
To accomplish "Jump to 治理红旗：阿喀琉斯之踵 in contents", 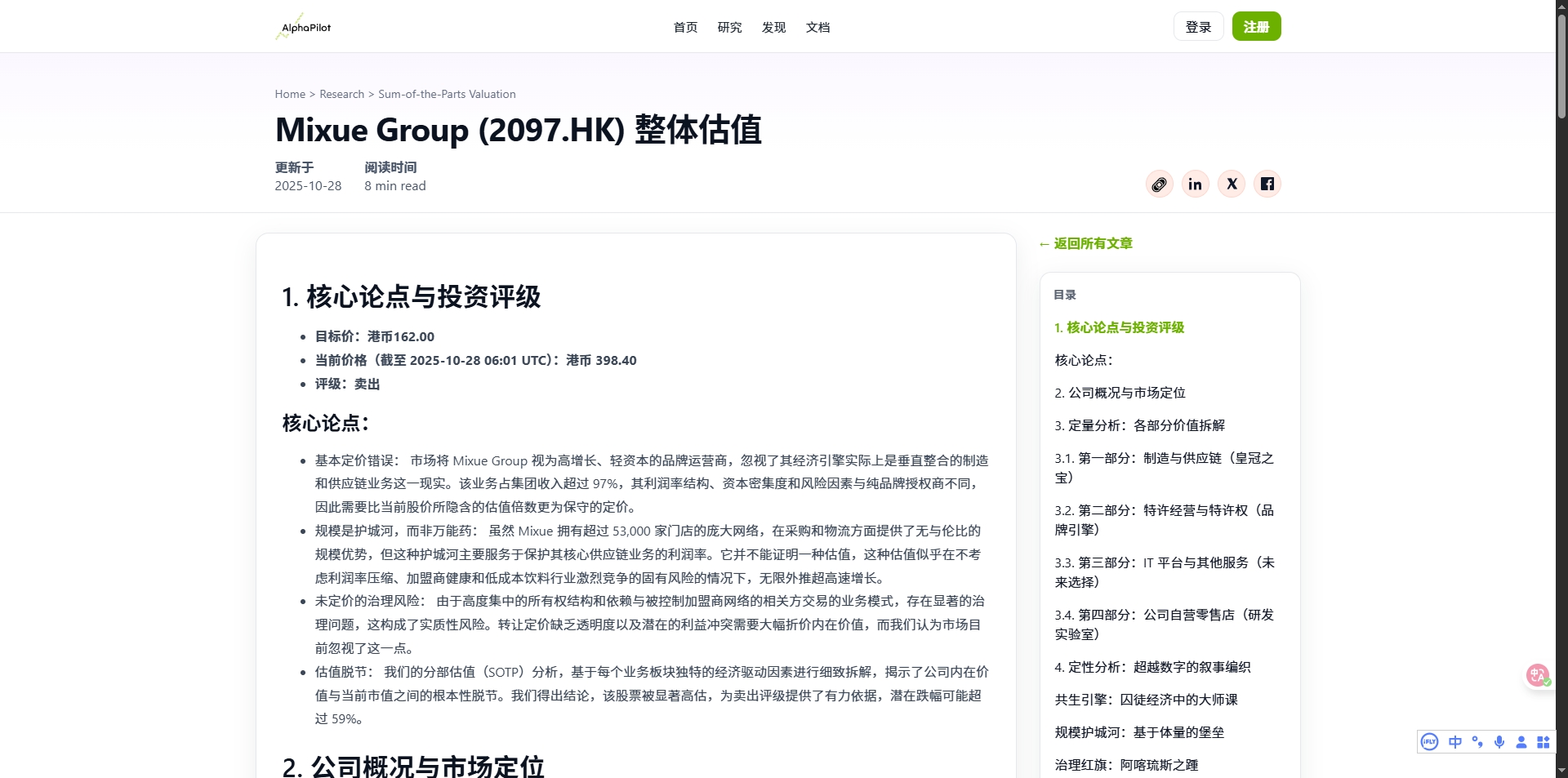I will (x=1126, y=765).
